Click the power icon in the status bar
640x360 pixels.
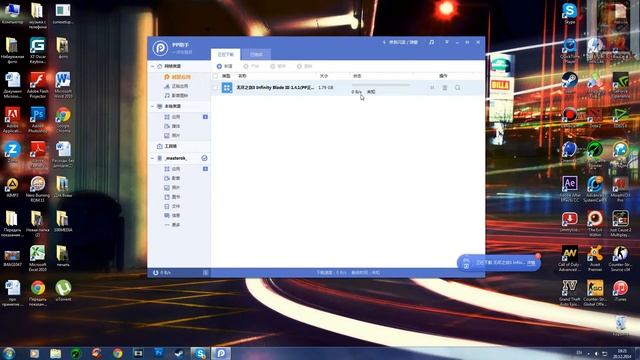click(156, 273)
